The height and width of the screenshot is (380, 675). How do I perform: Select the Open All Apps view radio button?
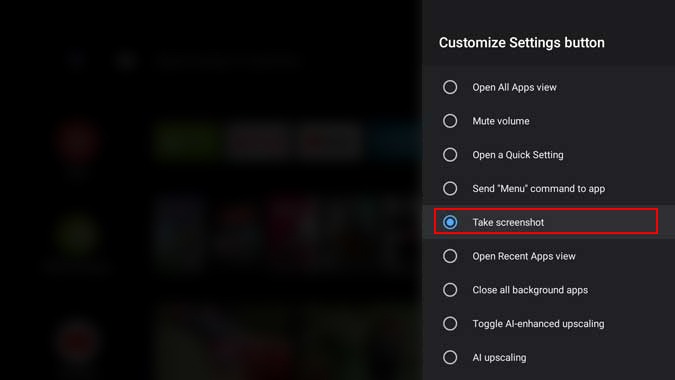point(450,87)
